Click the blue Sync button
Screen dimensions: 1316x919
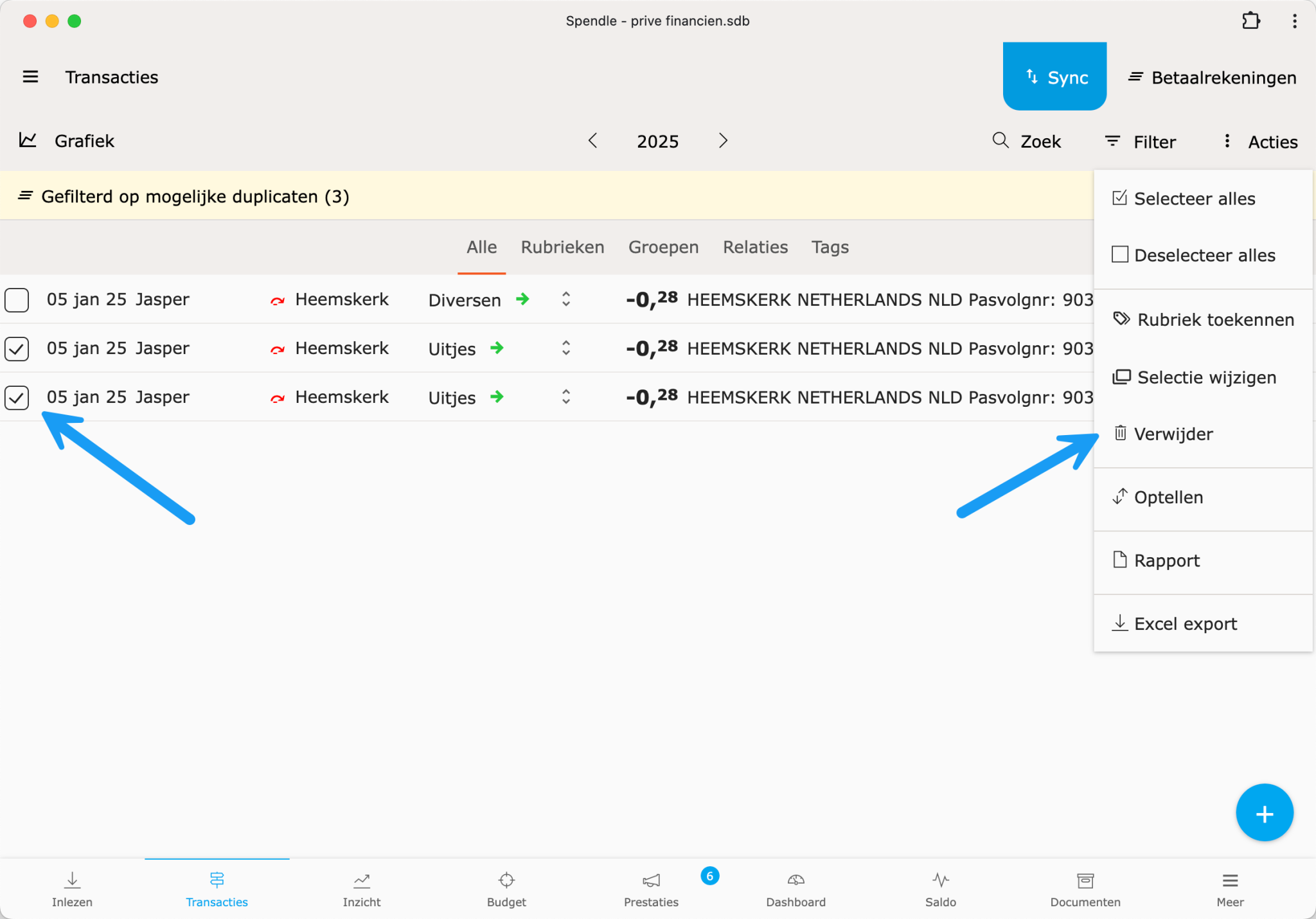(x=1054, y=76)
